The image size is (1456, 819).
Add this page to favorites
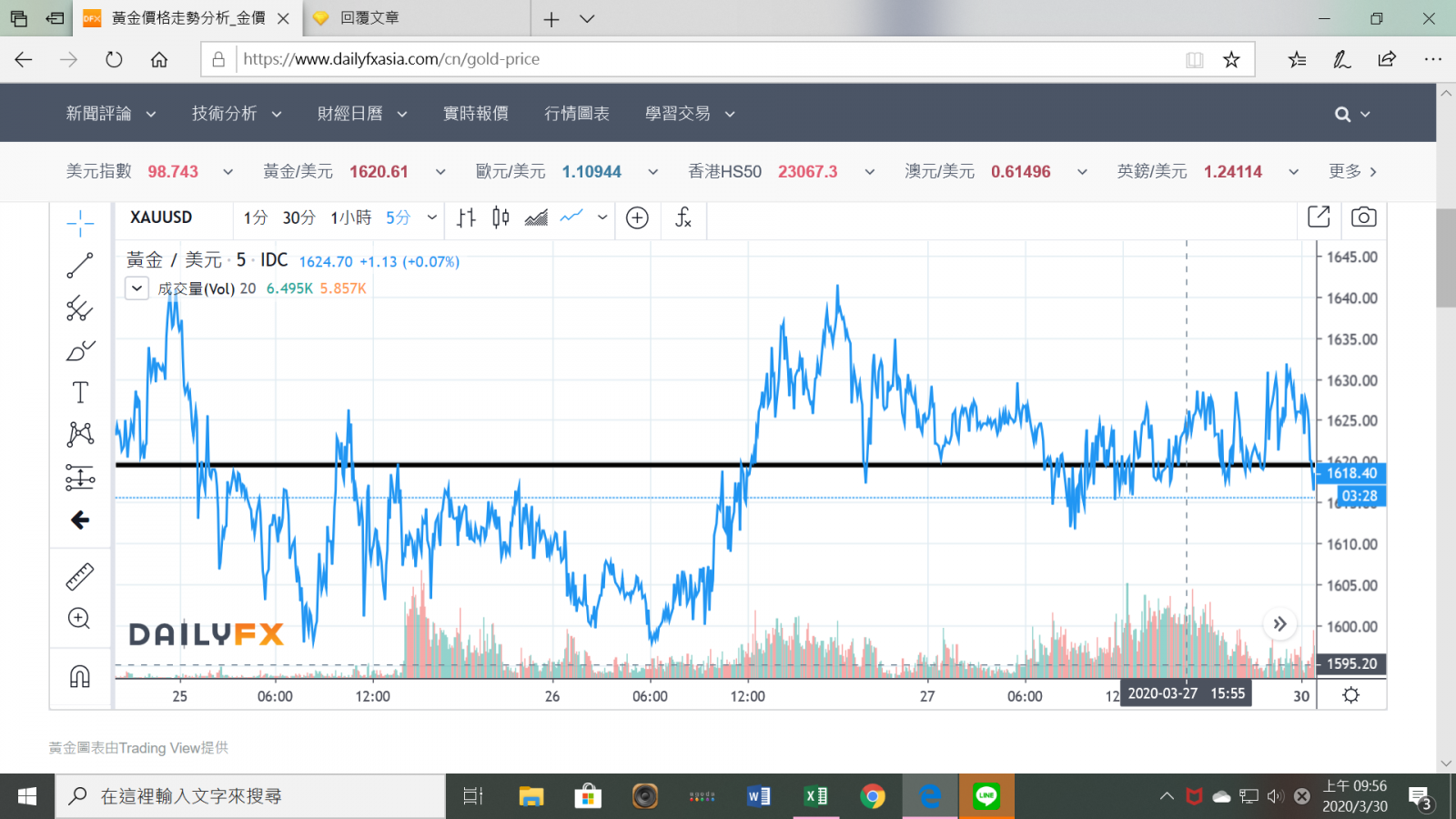tap(1231, 59)
